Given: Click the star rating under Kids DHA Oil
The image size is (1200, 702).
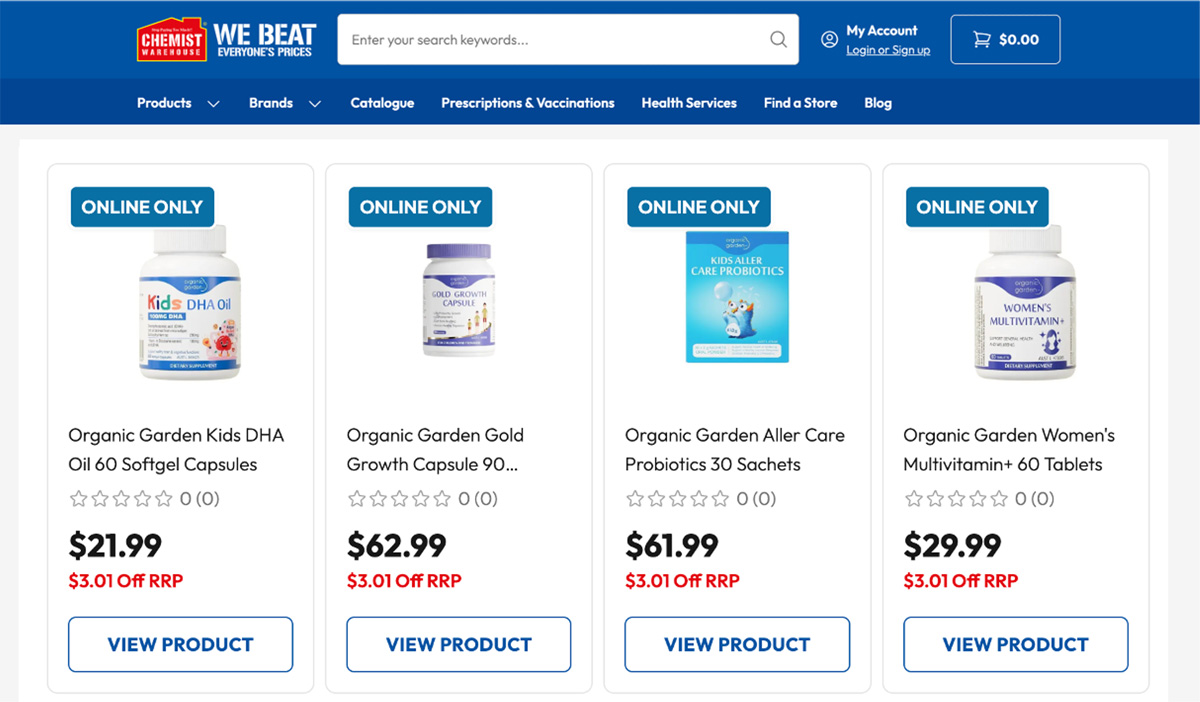Looking at the screenshot, I should (x=122, y=498).
